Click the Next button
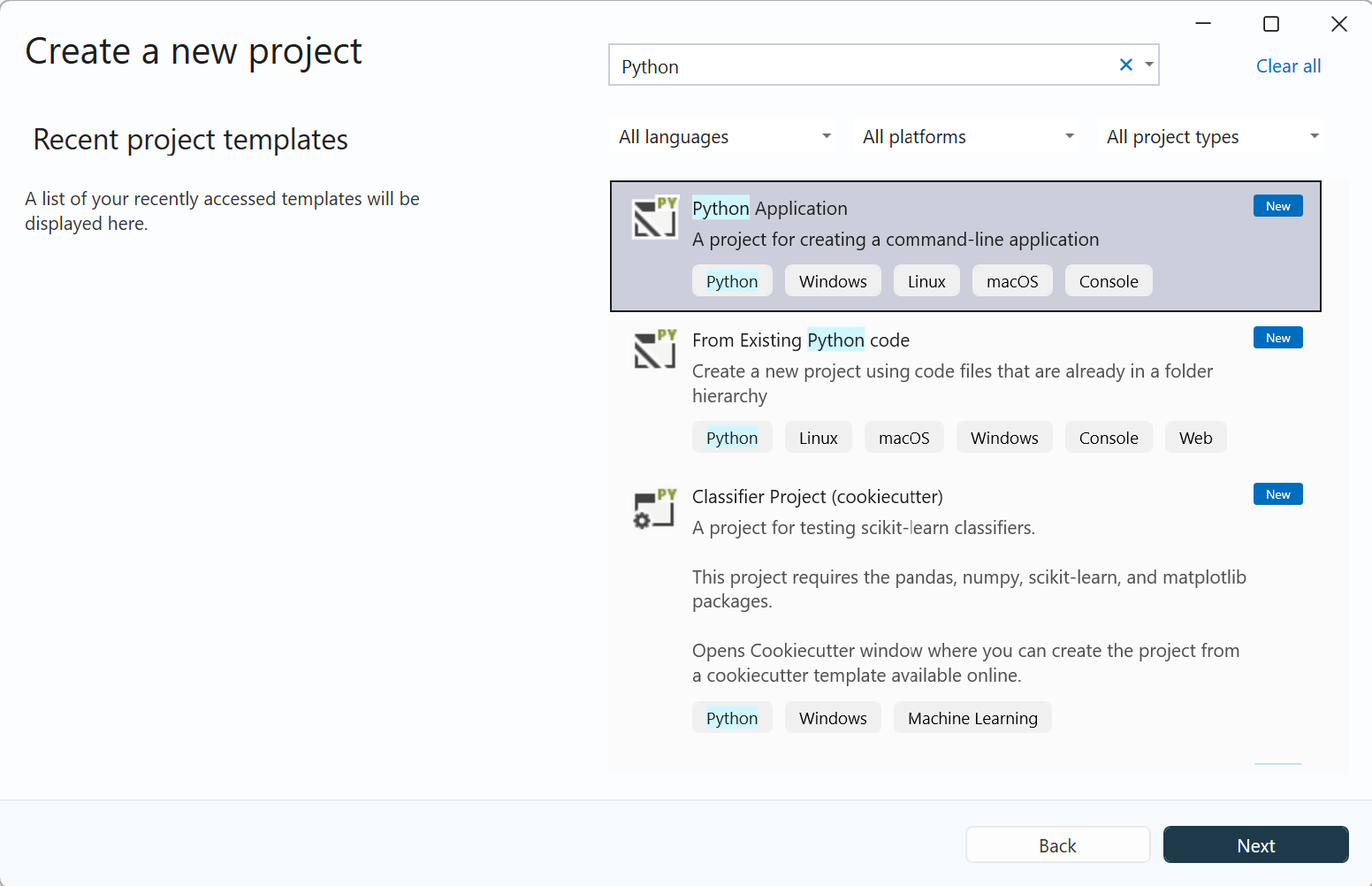This screenshot has width=1372, height=886. click(1255, 844)
